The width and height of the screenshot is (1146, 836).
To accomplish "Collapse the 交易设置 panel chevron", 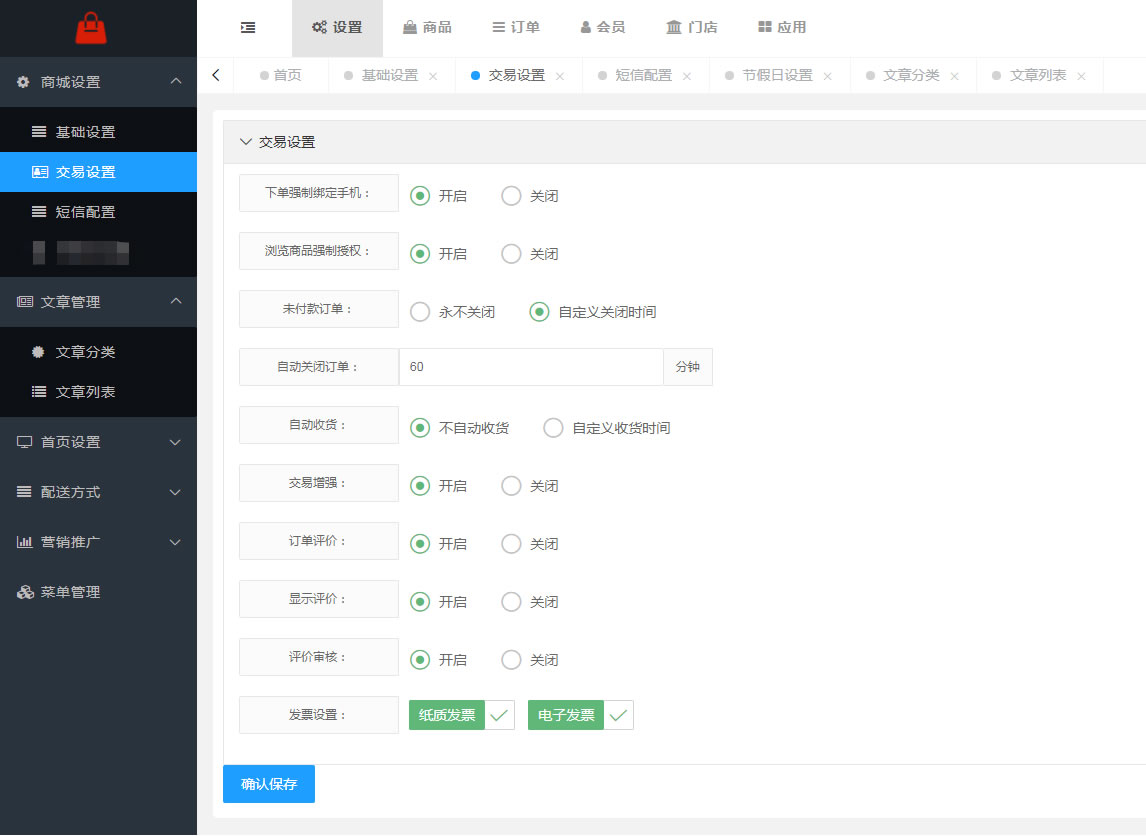I will [246, 142].
